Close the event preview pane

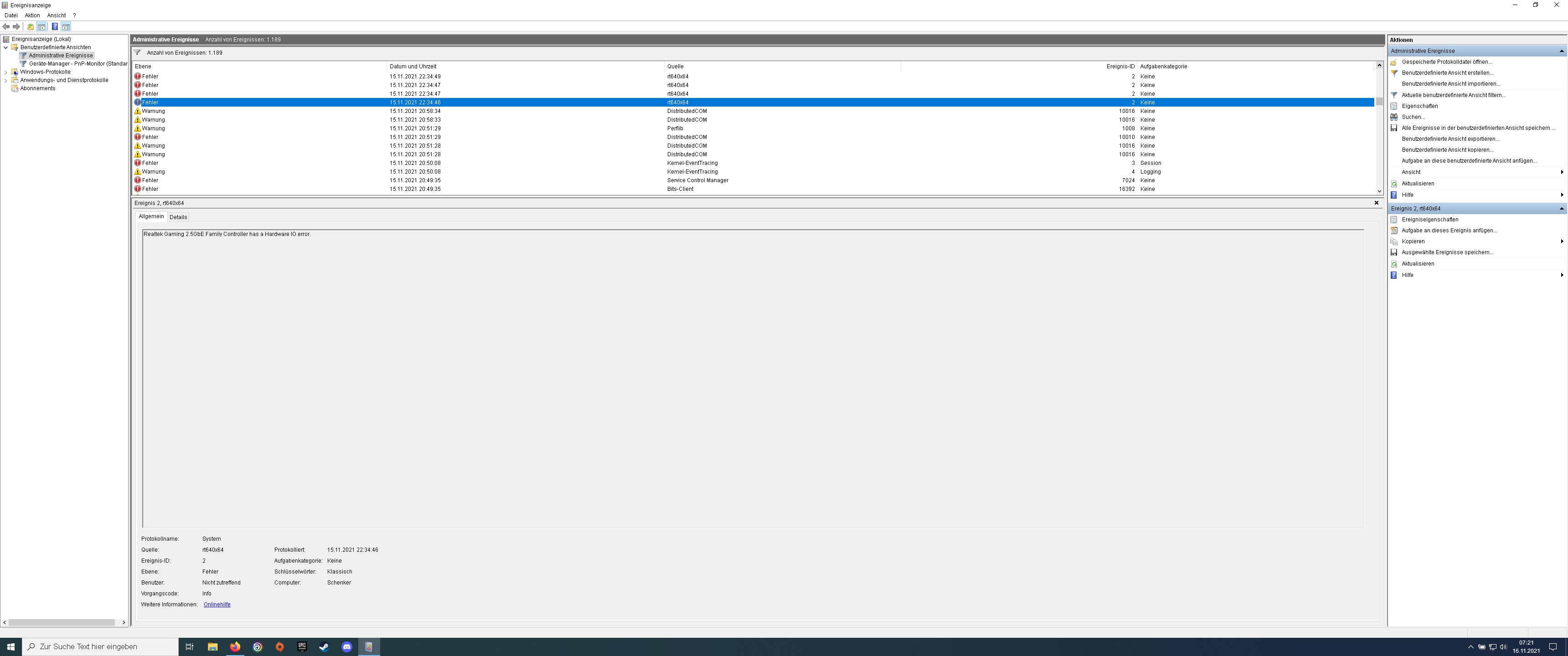point(1376,203)
